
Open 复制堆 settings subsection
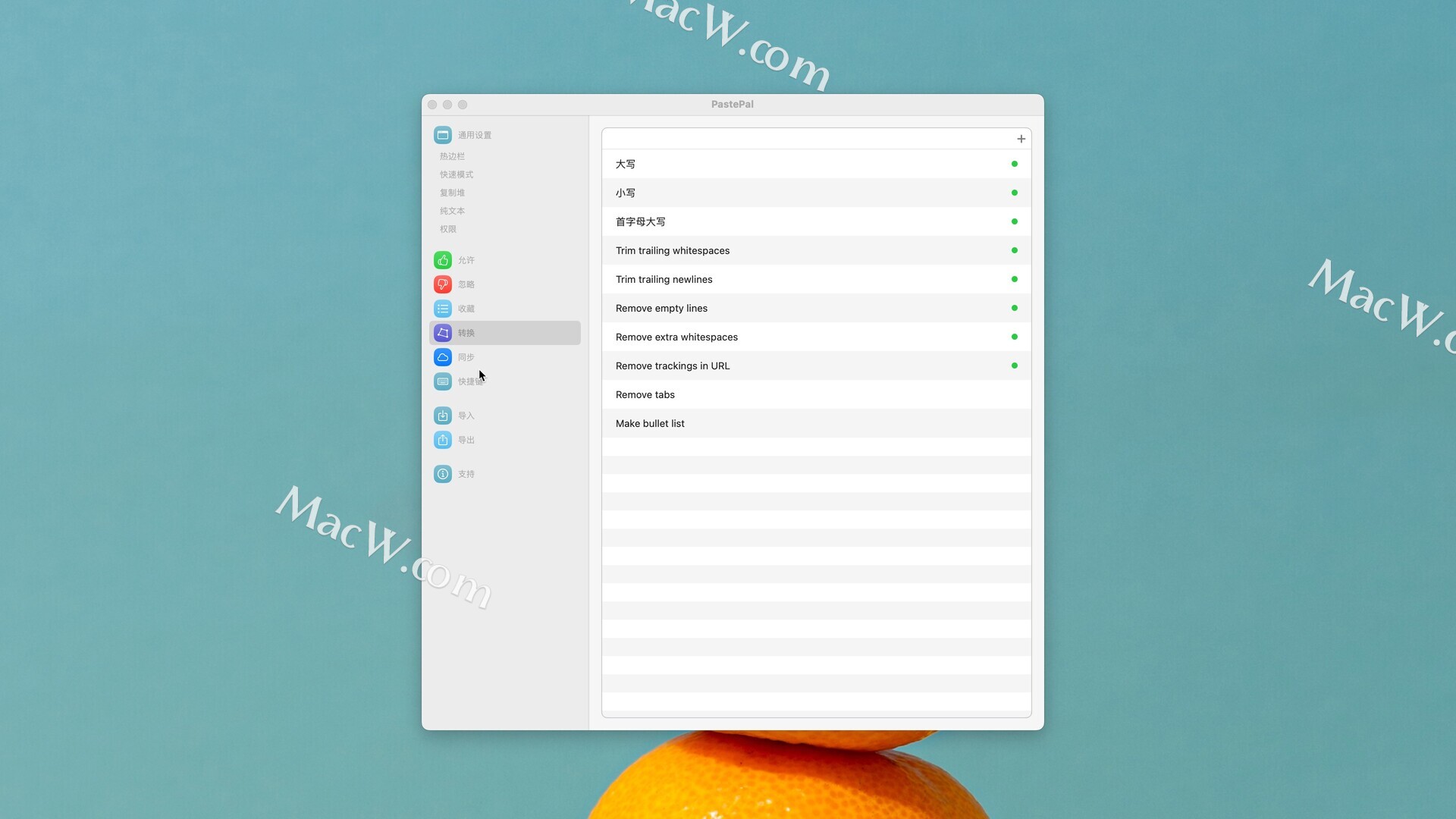pos(453,193)
